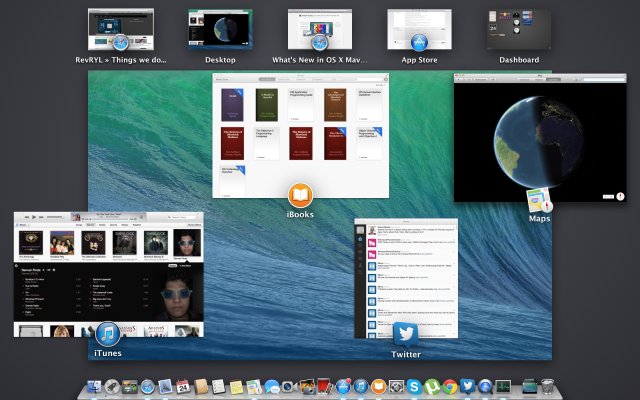
Task: Open Photo Booth red curtain dock icon
Action: click(324, 386)
